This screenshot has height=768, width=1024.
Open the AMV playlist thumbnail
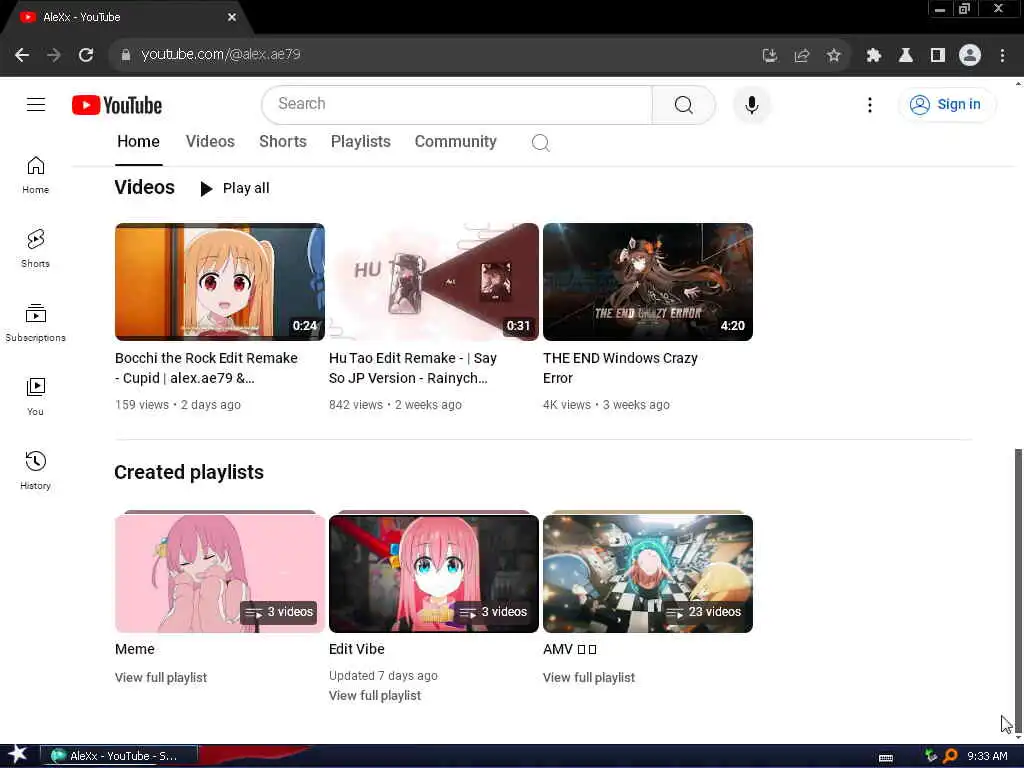coord(648,573)
